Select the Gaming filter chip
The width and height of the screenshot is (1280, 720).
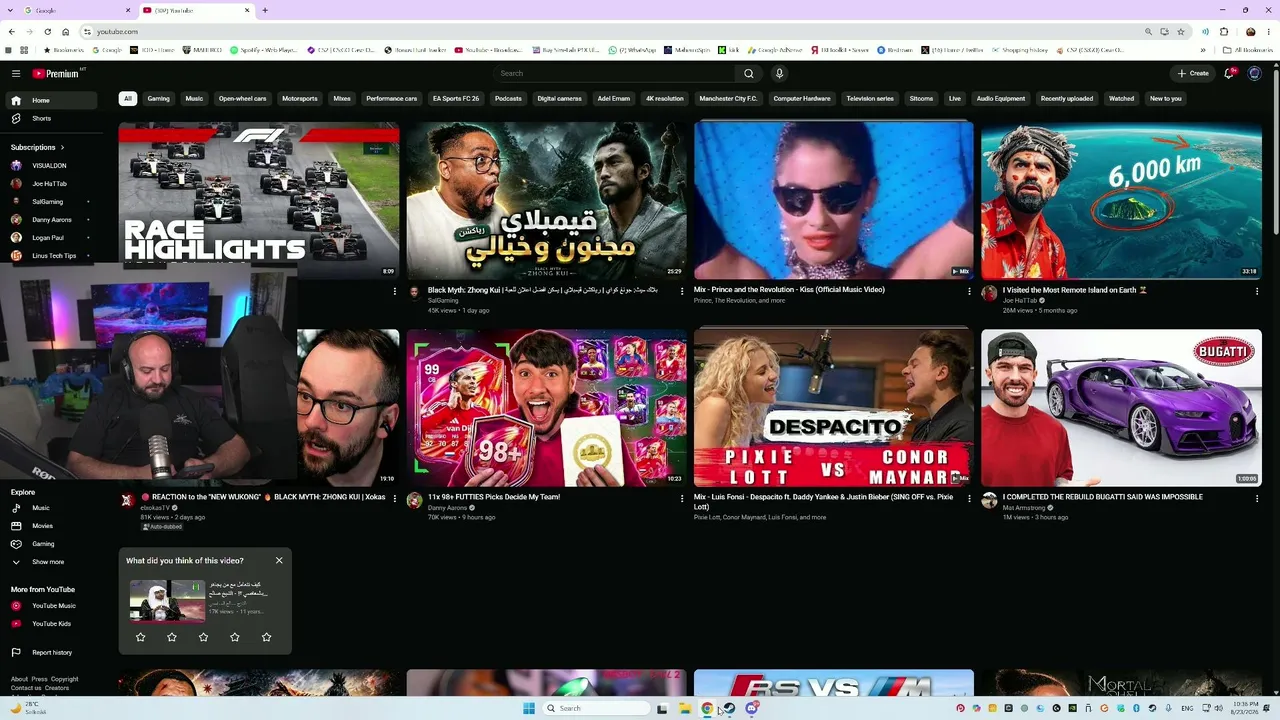pyautogui.click(x=158, y=99)
